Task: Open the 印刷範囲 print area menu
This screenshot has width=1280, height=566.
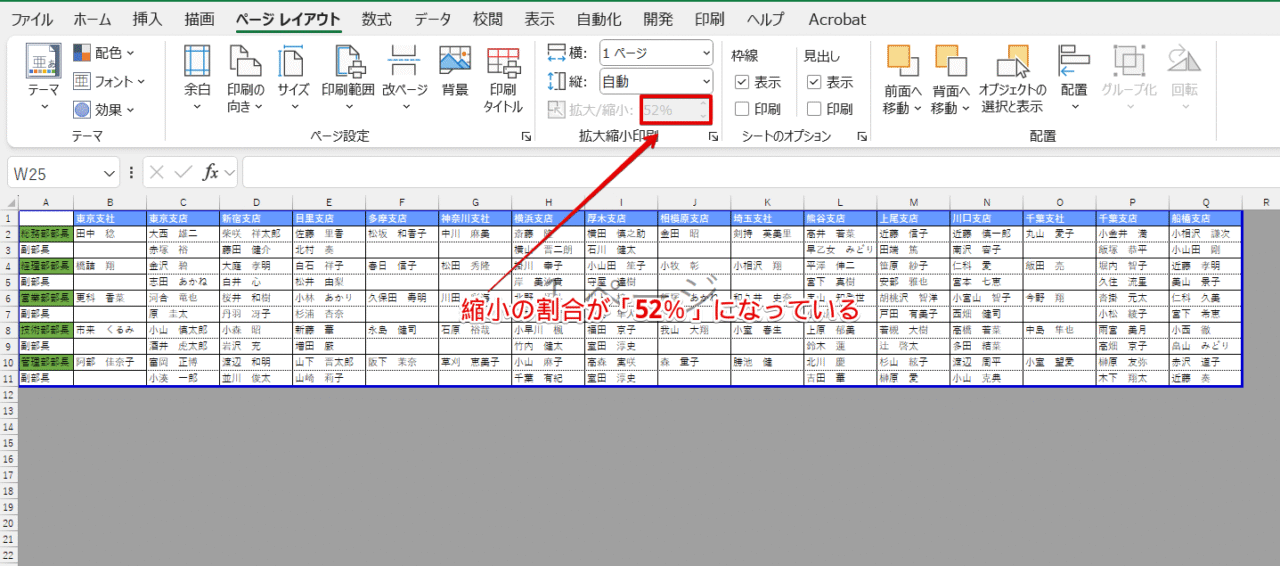Action: 348,78
